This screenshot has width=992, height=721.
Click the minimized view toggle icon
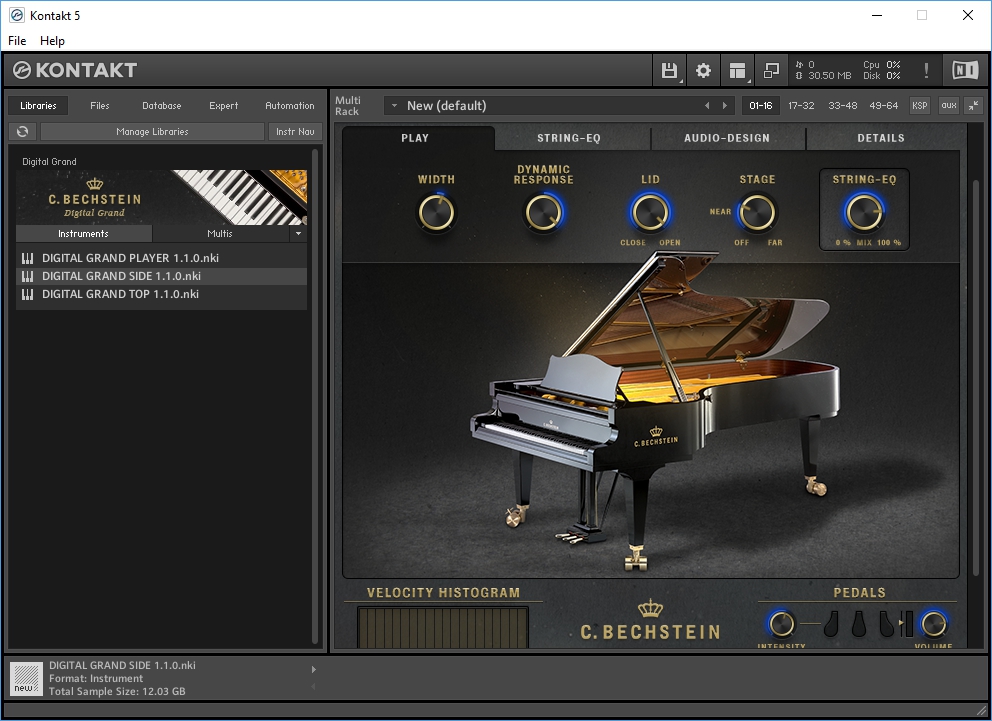[x=771, y=70]
